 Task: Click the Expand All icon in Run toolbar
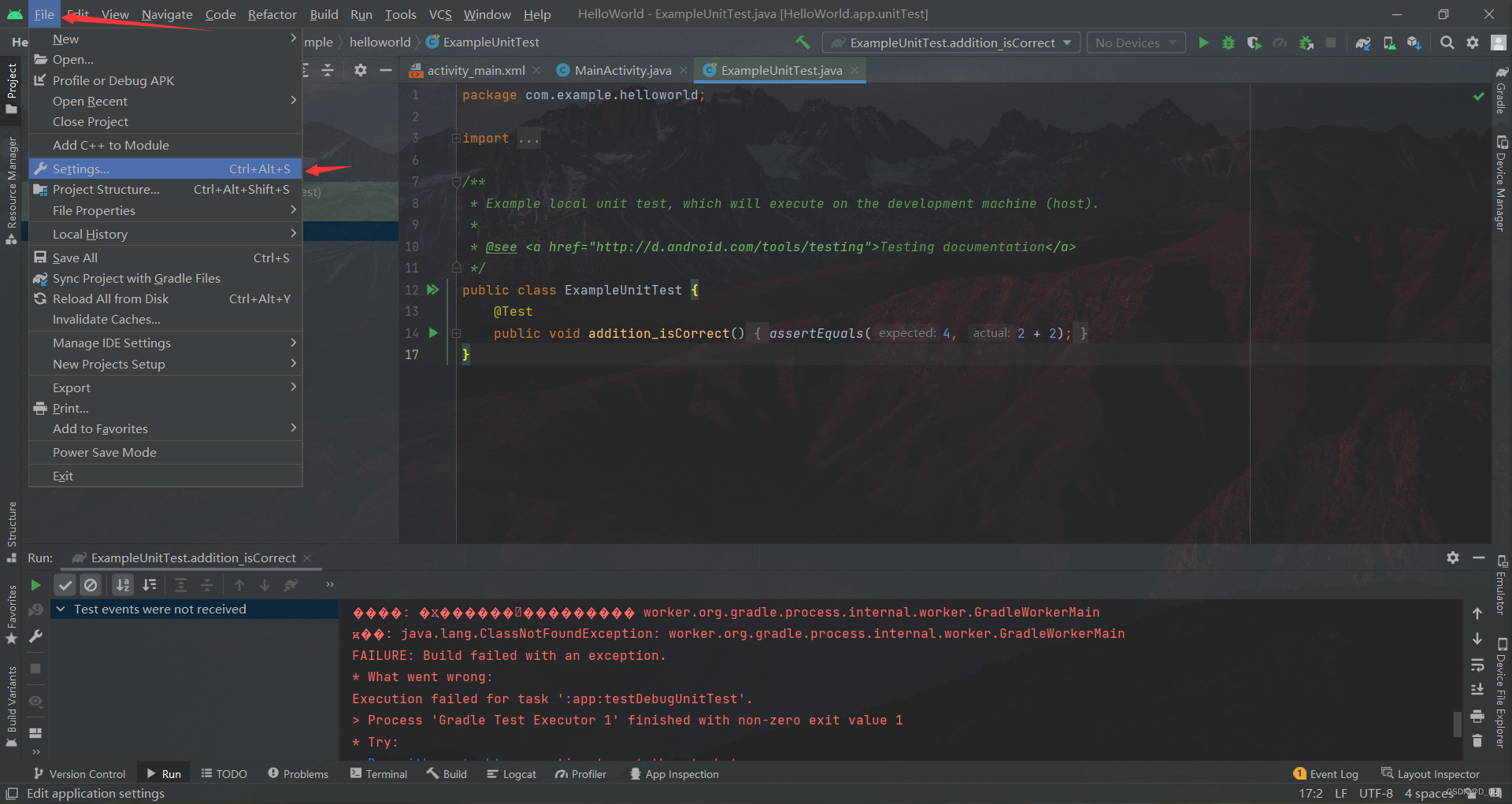181,585
